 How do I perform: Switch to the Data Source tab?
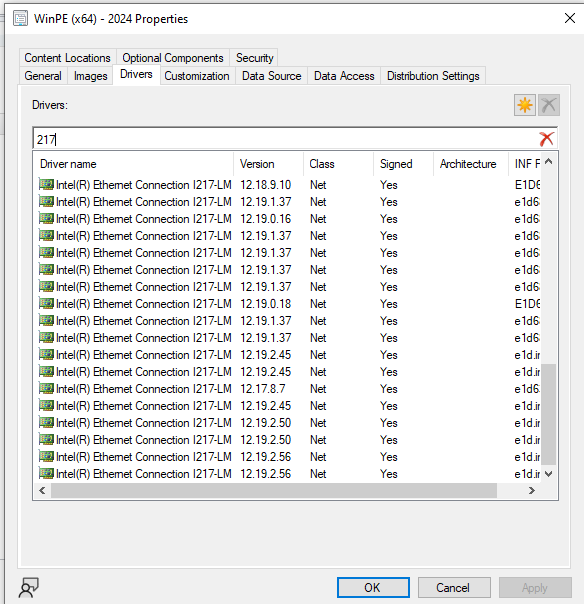[x=272, y=76]
